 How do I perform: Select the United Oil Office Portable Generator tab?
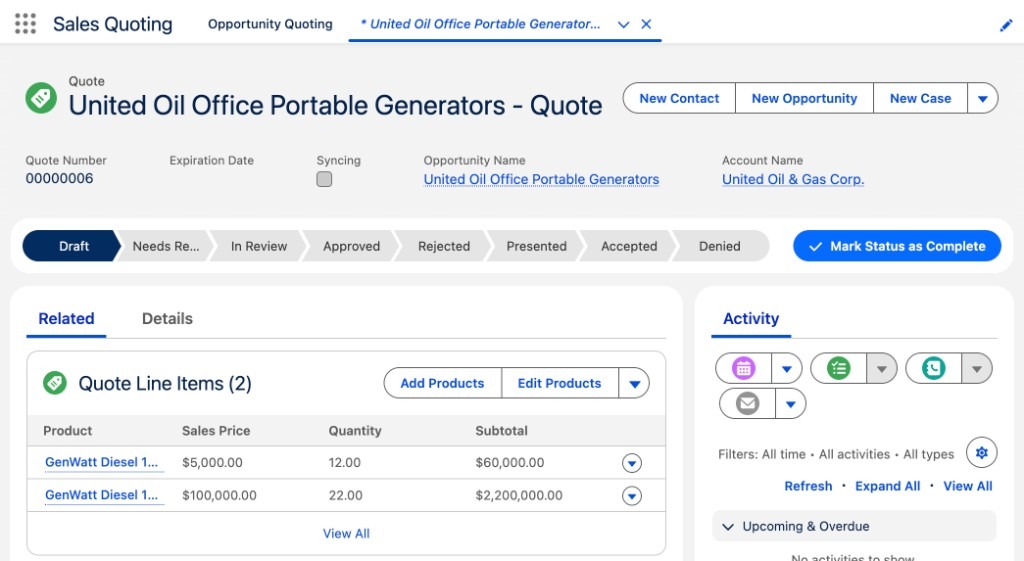(480, 24)
